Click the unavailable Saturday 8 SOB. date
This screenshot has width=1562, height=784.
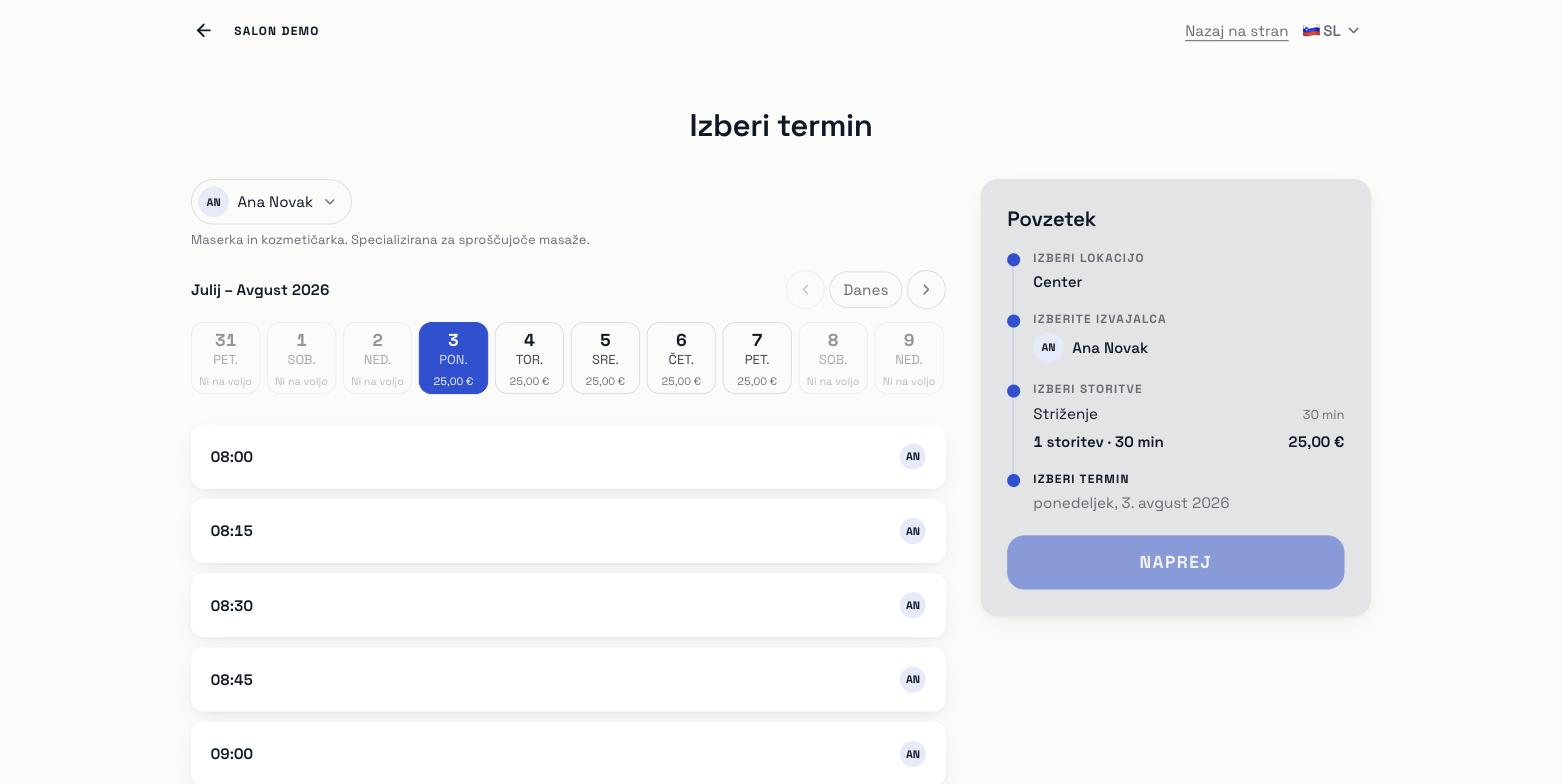pos(833,358)
